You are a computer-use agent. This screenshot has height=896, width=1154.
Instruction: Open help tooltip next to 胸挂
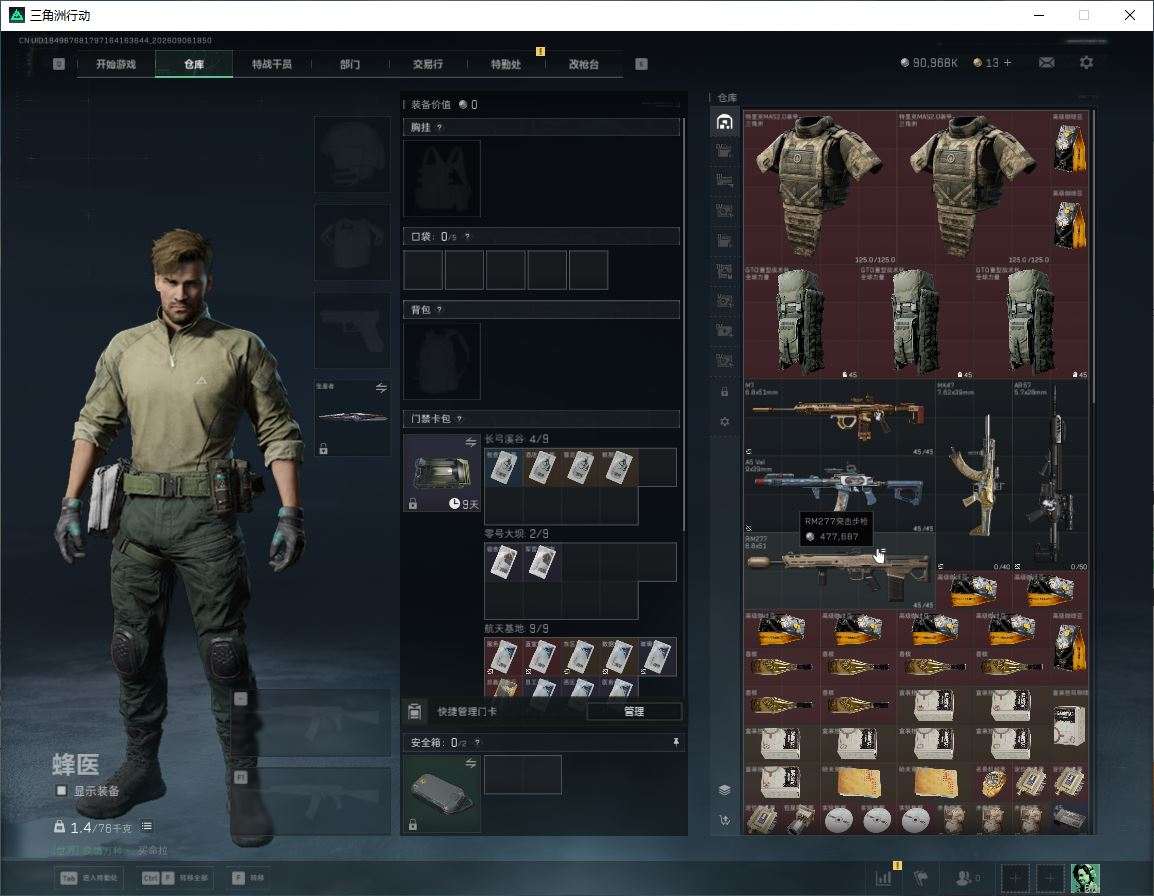(x=439, y=127)
